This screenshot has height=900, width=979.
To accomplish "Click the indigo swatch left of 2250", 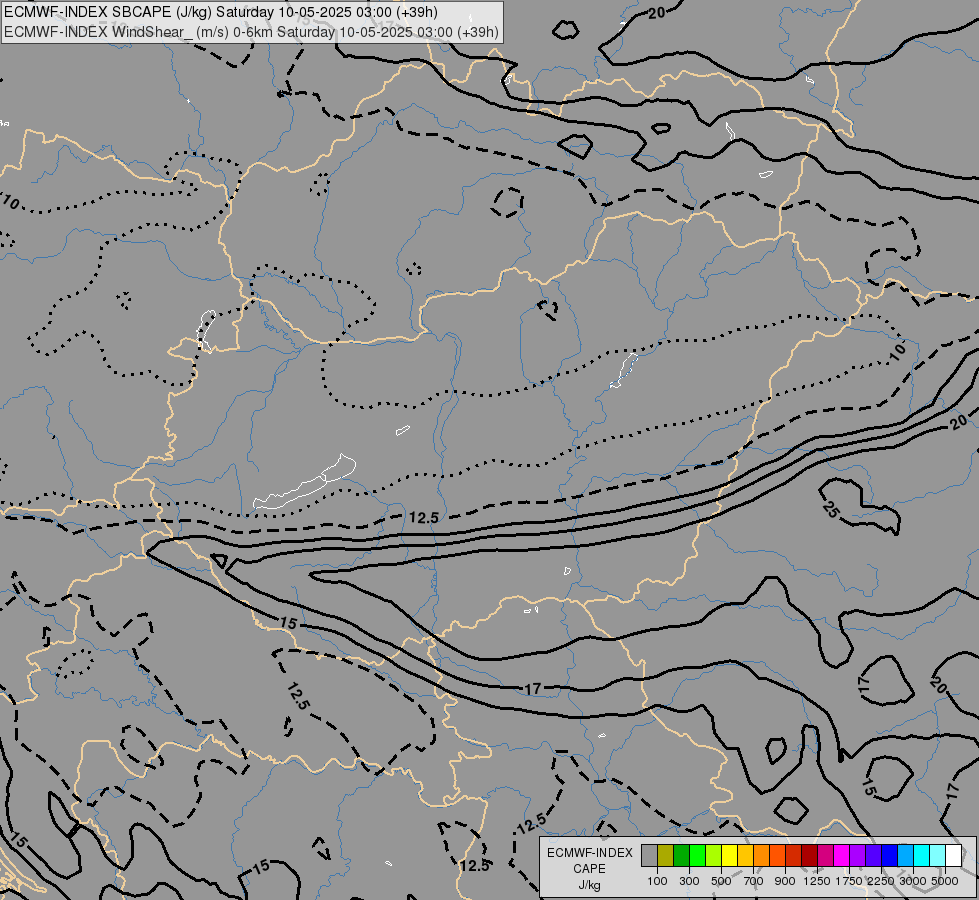I will 873,855.
